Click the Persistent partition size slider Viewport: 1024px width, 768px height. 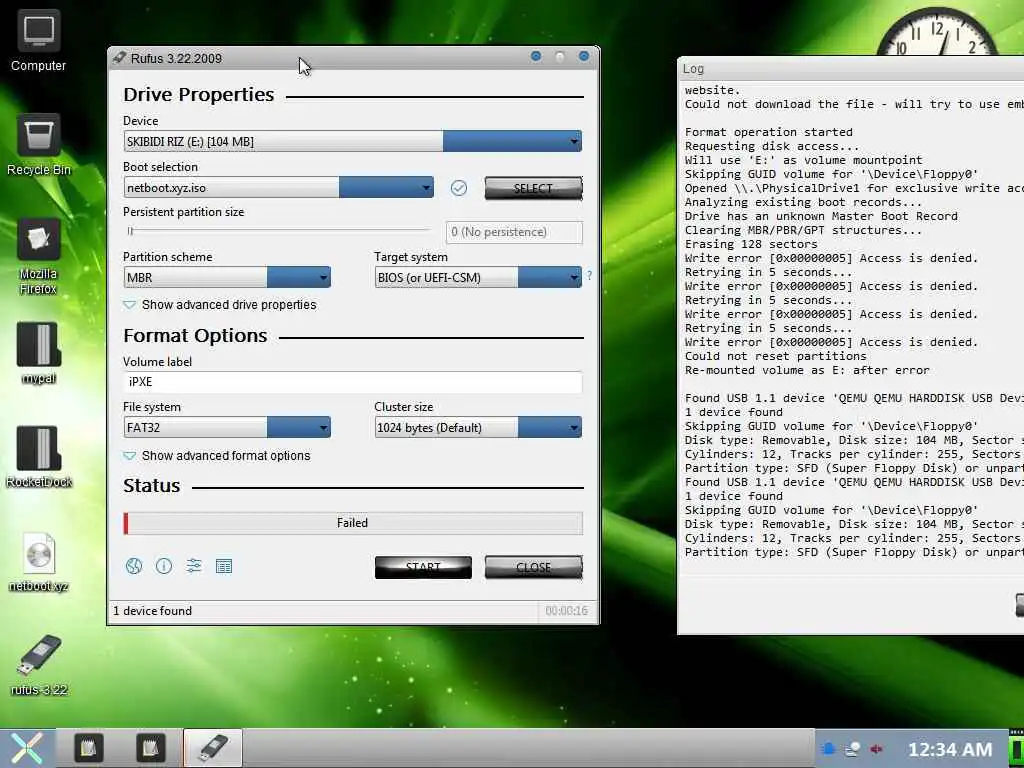[279, 231]
